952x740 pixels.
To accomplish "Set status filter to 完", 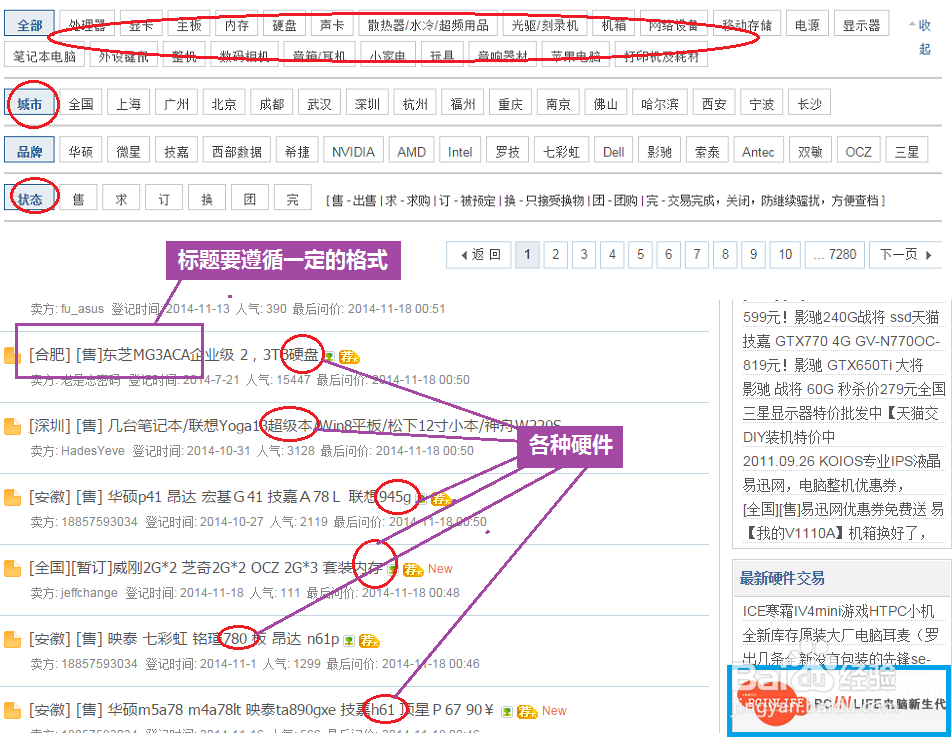I will coord(292,199).
